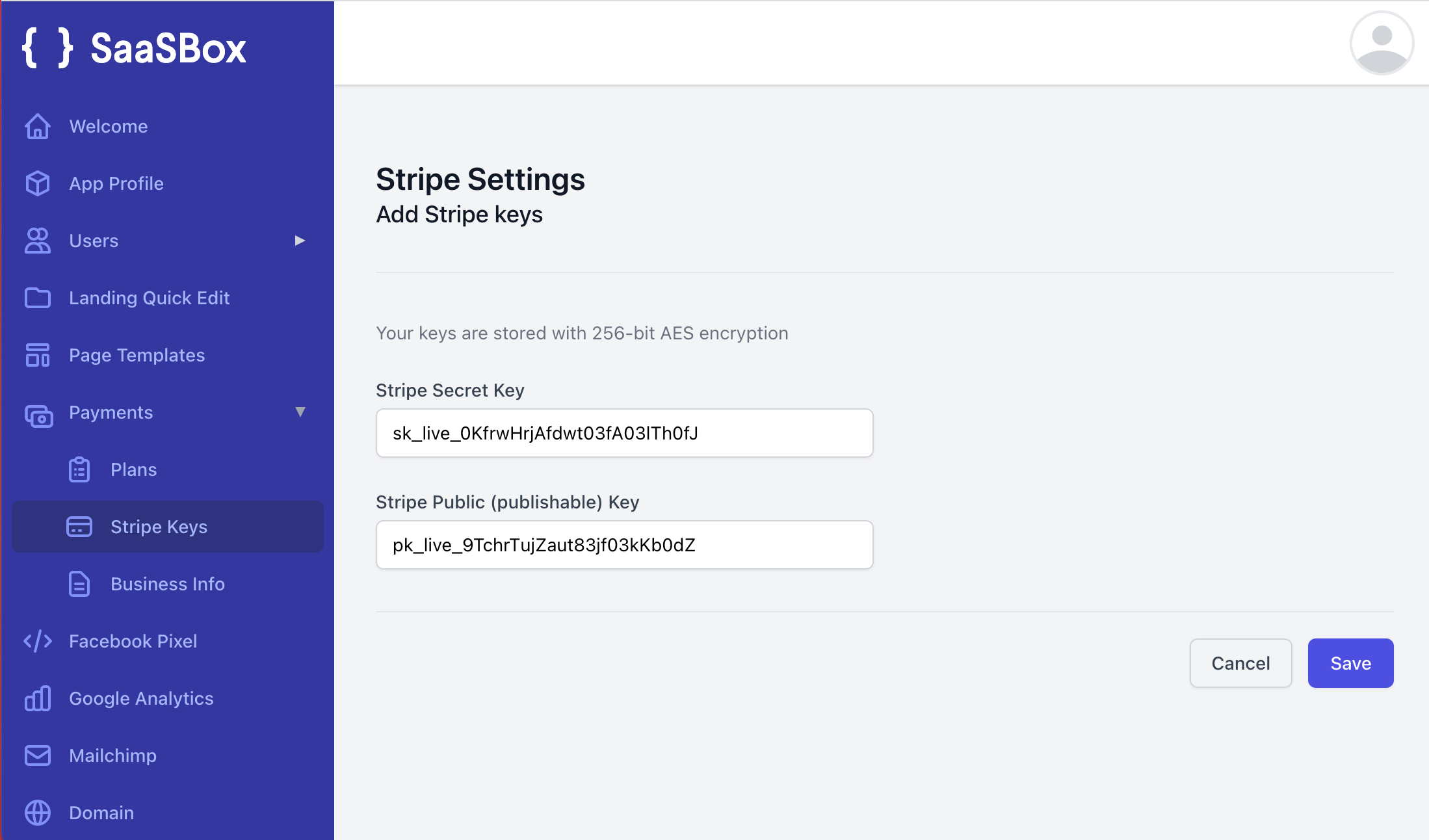Click the Landing Quick Edit folder icon
This screenshot has width=1429, height=840.
[x=38, y=298]
